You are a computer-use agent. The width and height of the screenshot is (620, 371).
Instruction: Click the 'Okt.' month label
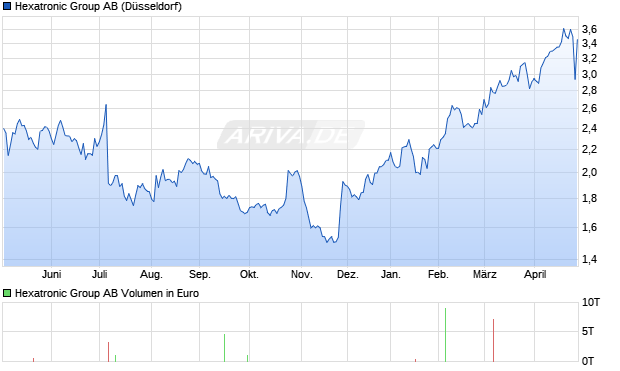[249, 274]
